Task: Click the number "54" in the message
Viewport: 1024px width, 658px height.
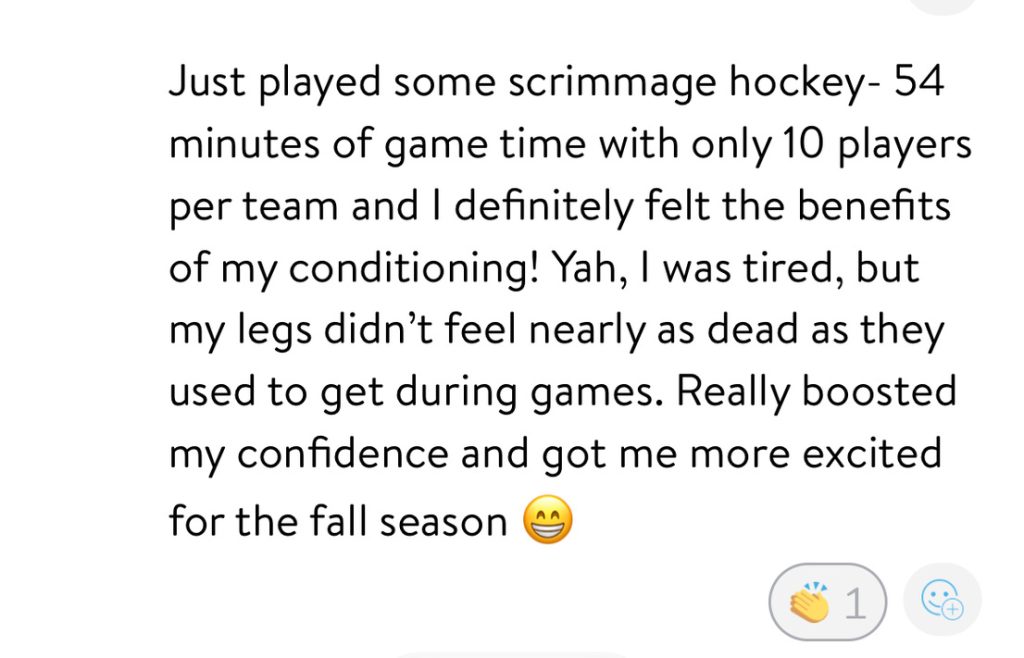Action: [919, 84]
